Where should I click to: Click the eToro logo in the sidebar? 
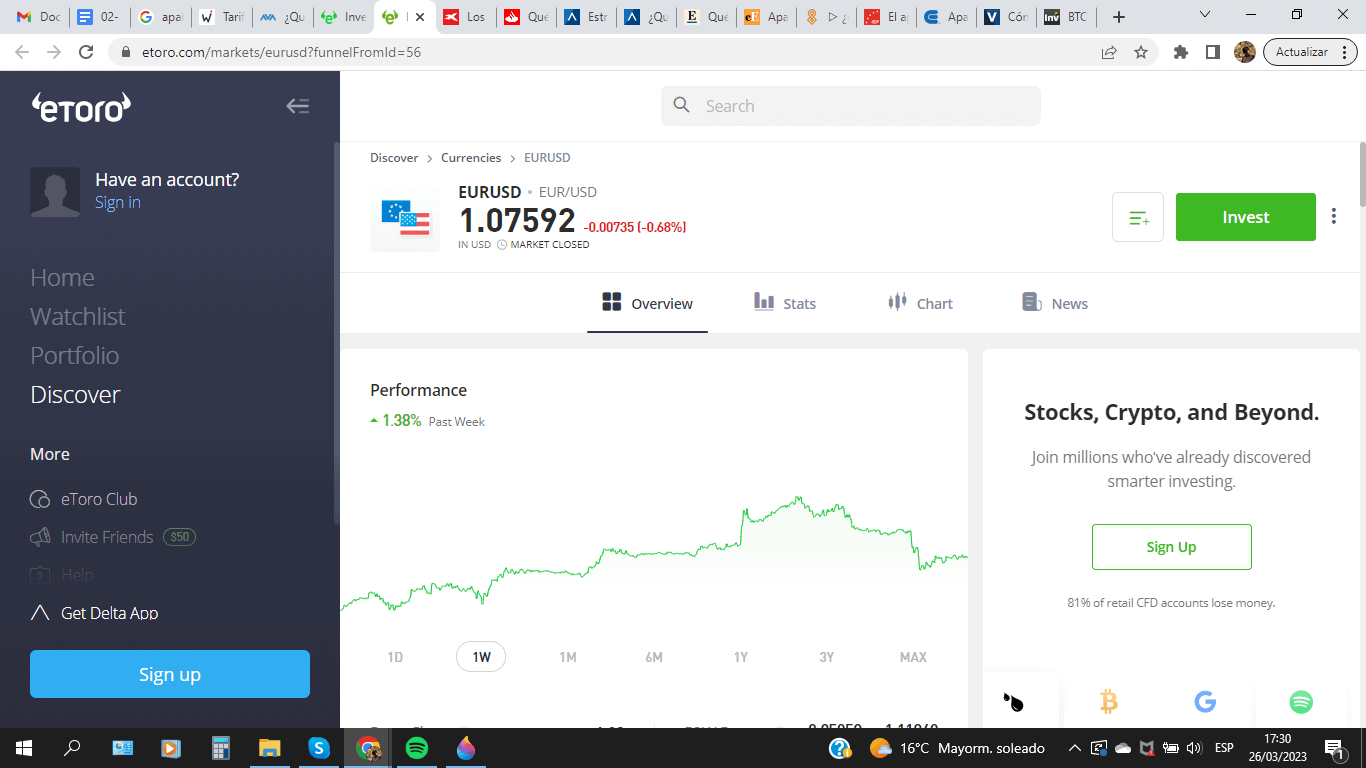point(81,107)
